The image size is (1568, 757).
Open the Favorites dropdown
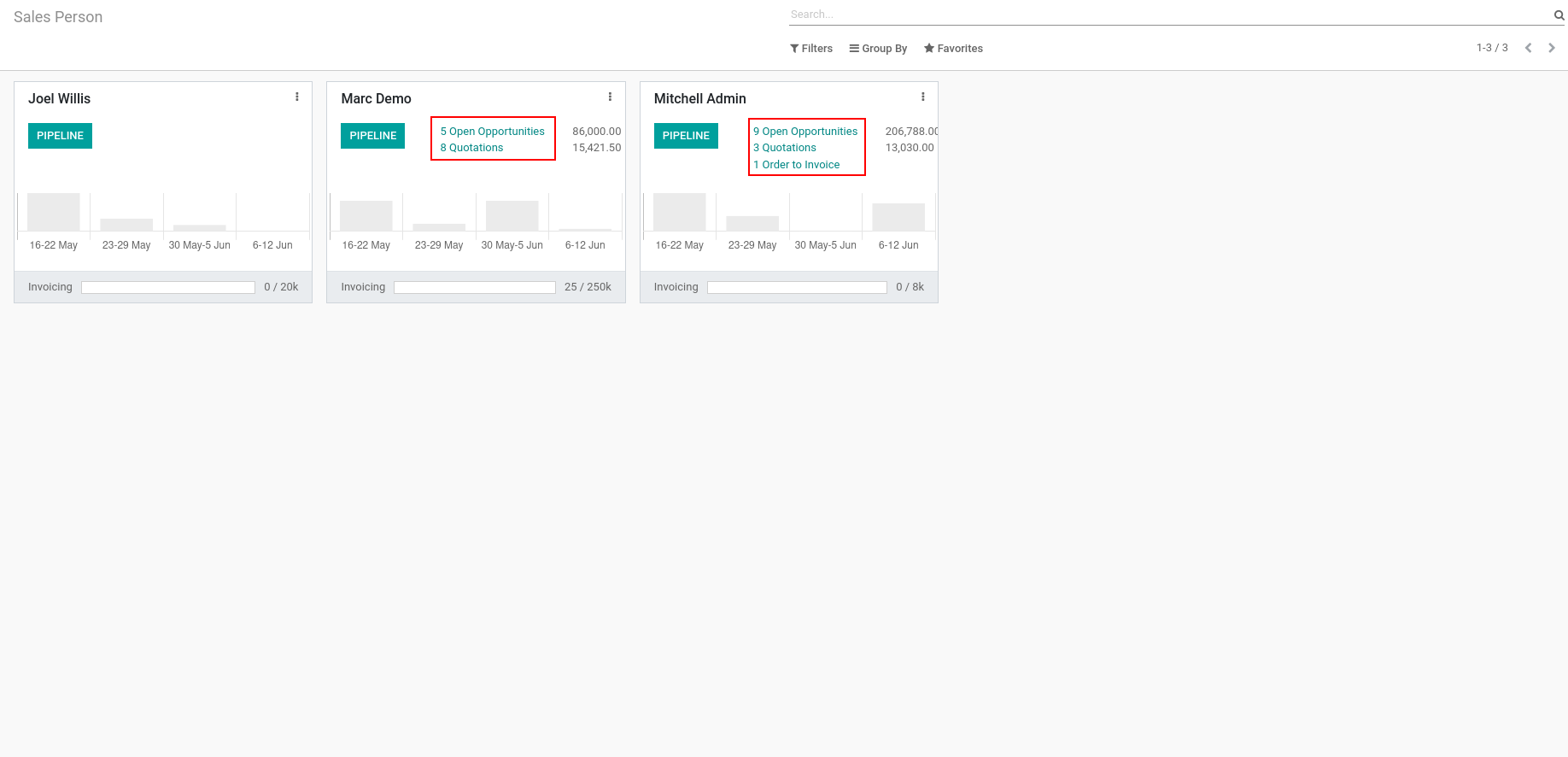coord(953,49)
